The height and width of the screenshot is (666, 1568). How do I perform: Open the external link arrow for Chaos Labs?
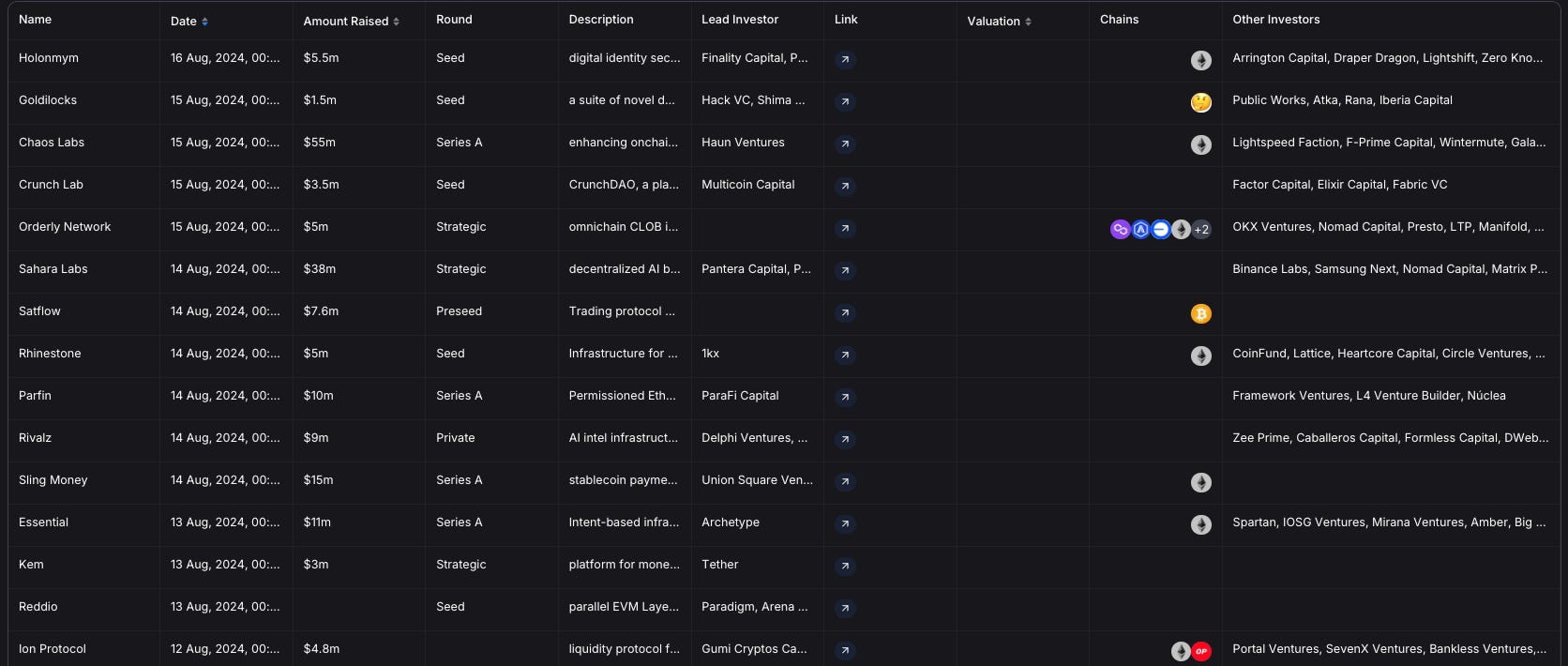pos(845,144)
